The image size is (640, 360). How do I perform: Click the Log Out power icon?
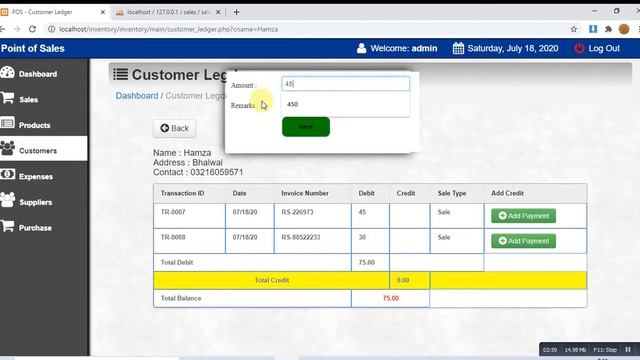click(579, 48)
